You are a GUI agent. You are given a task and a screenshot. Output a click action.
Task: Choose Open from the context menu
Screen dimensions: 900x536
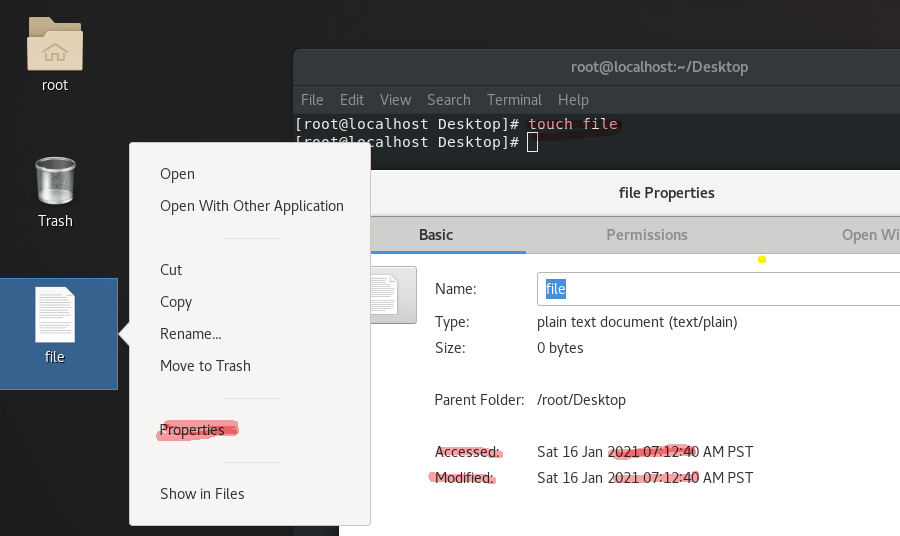[x=177, y=174]
